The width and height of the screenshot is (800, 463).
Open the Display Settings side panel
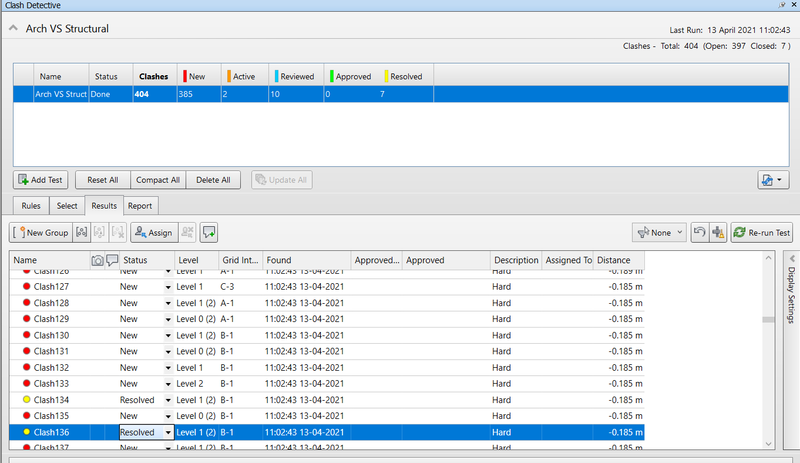(x=789, y=295)
